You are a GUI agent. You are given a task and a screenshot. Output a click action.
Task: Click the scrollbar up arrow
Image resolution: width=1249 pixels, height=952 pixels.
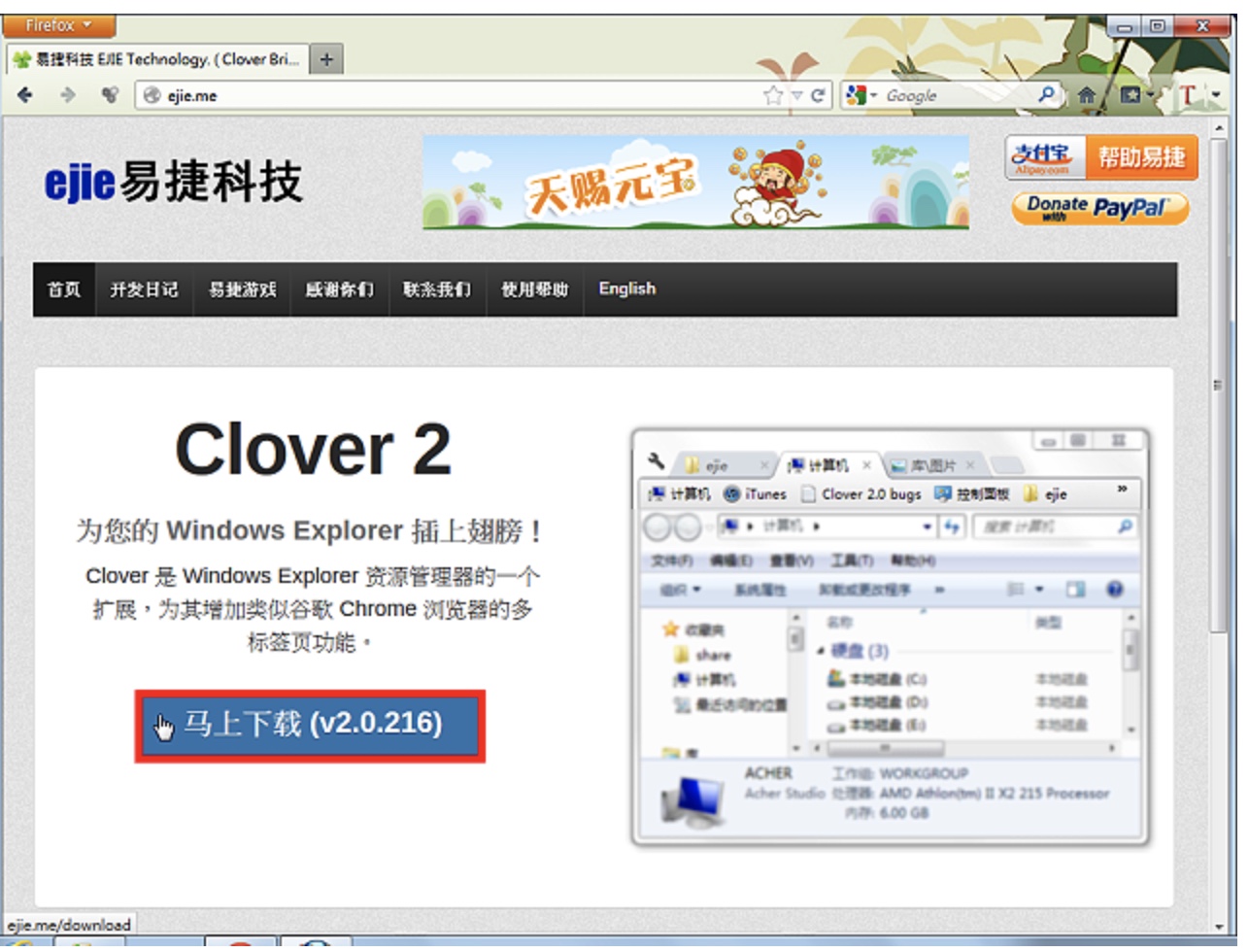pos(1218,127)
